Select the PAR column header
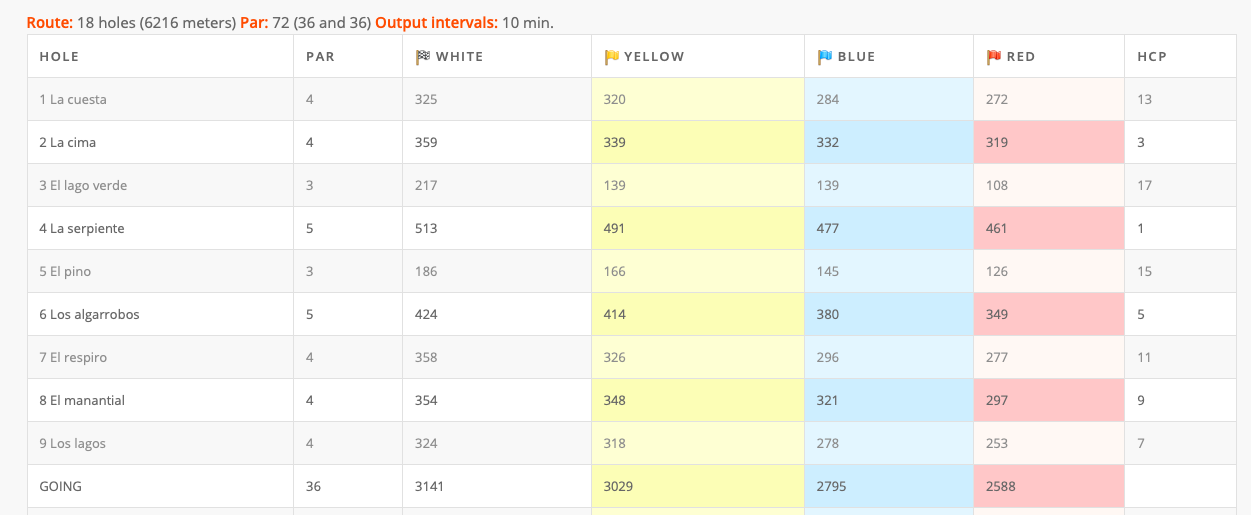The width and height of the screenshot is (1251, 515). pyautogui.click(x=320, y=57)
